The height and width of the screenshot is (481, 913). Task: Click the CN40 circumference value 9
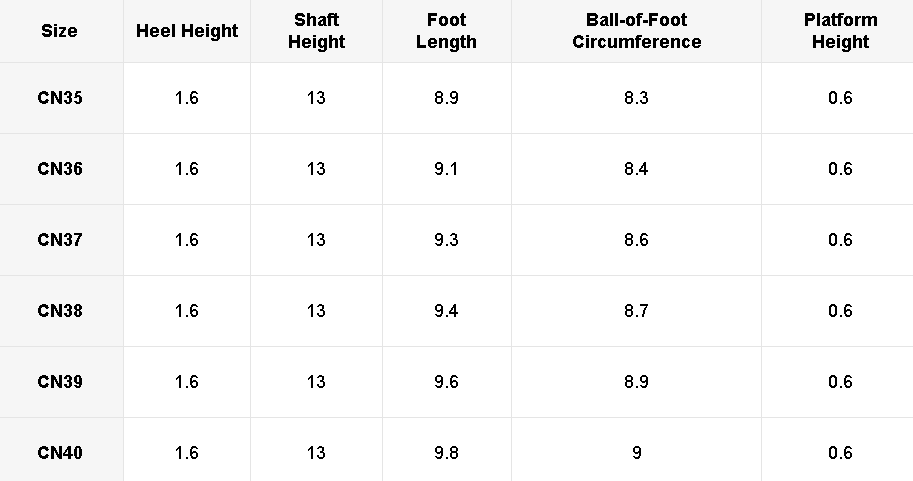pos(636,453)
